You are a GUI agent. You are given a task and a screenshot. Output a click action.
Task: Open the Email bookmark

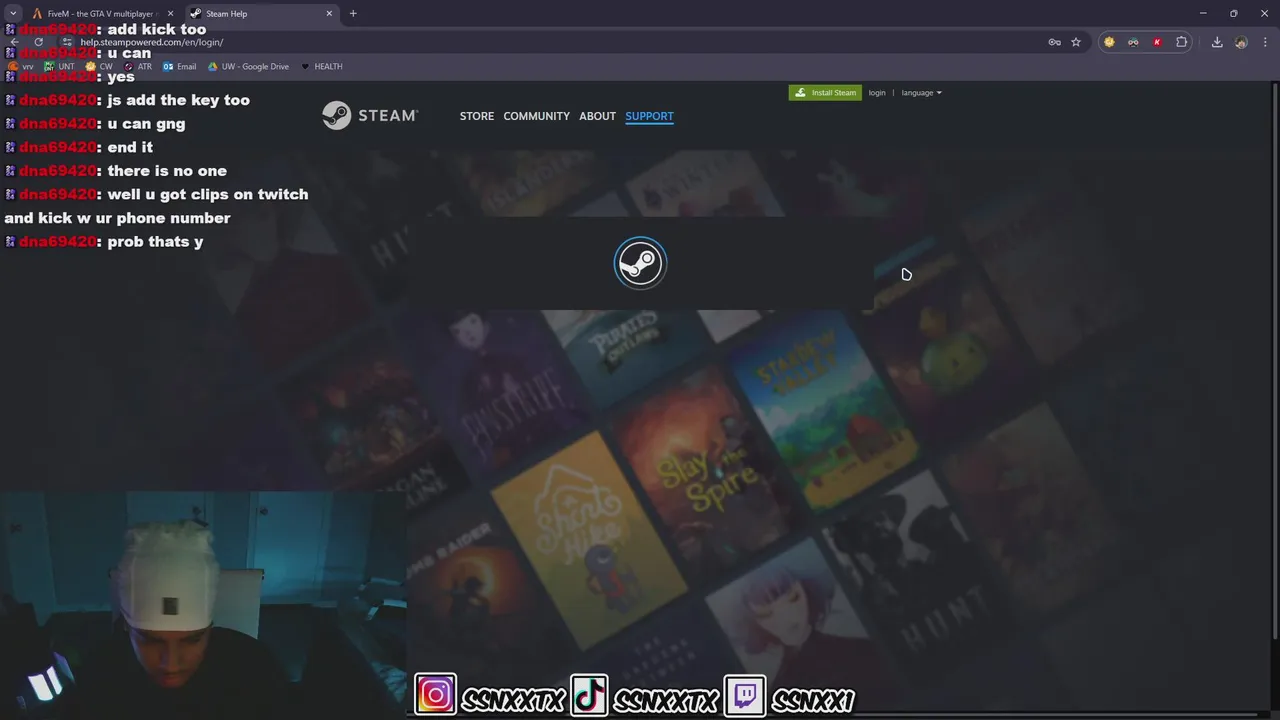[179, 67]
